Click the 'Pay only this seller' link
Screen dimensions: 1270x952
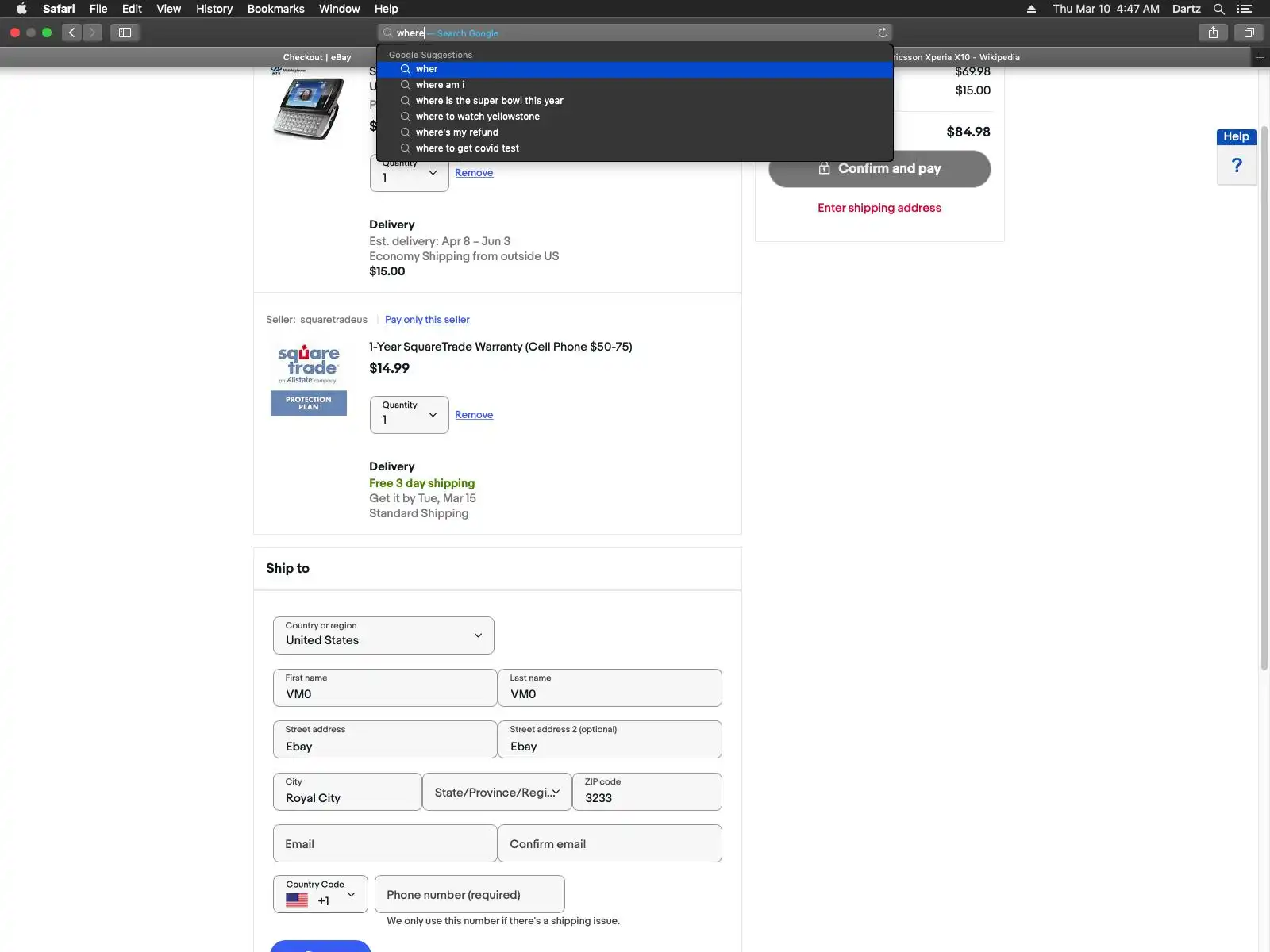point(427,320)
